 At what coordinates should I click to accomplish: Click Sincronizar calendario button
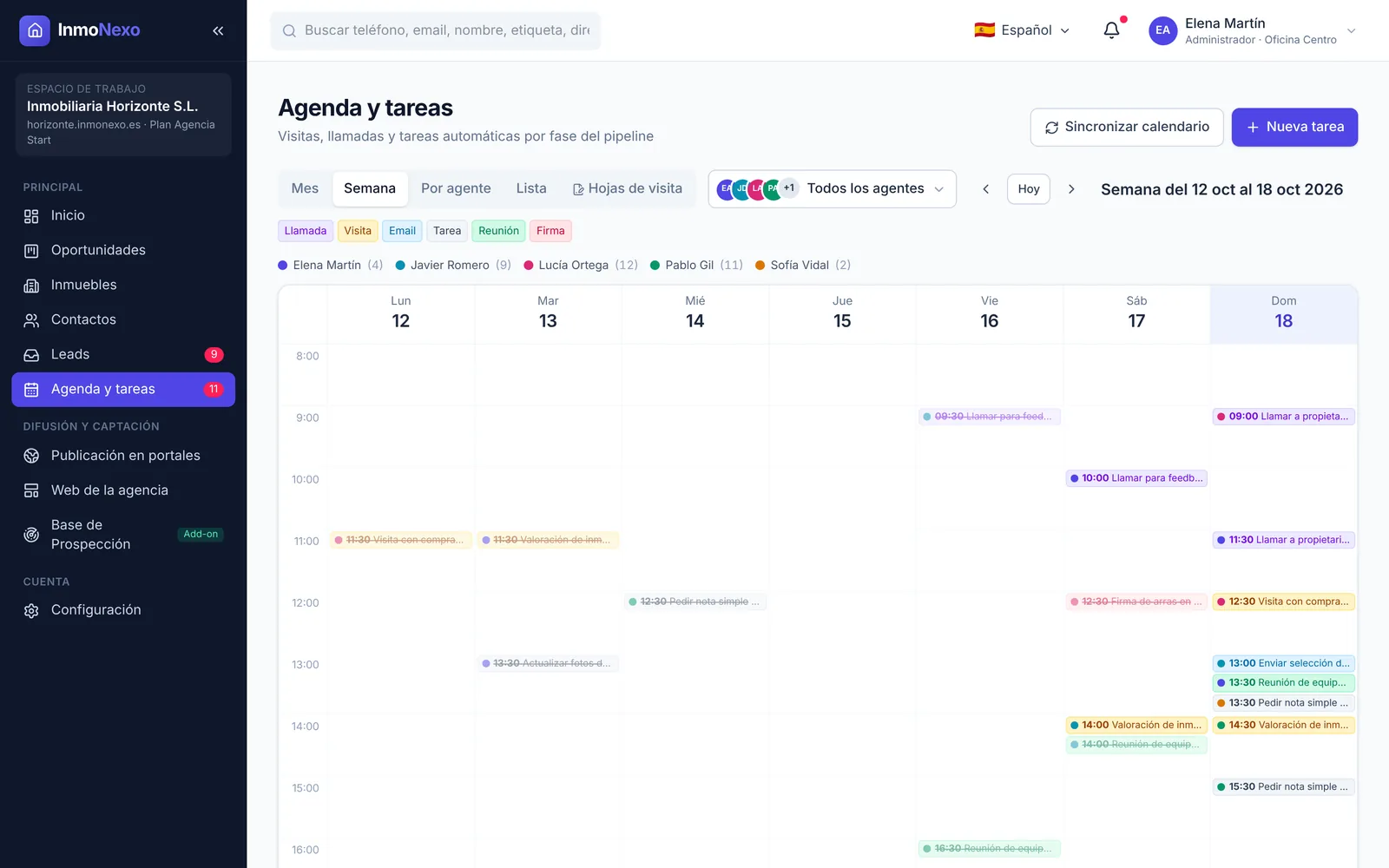tap(1127, 128)
